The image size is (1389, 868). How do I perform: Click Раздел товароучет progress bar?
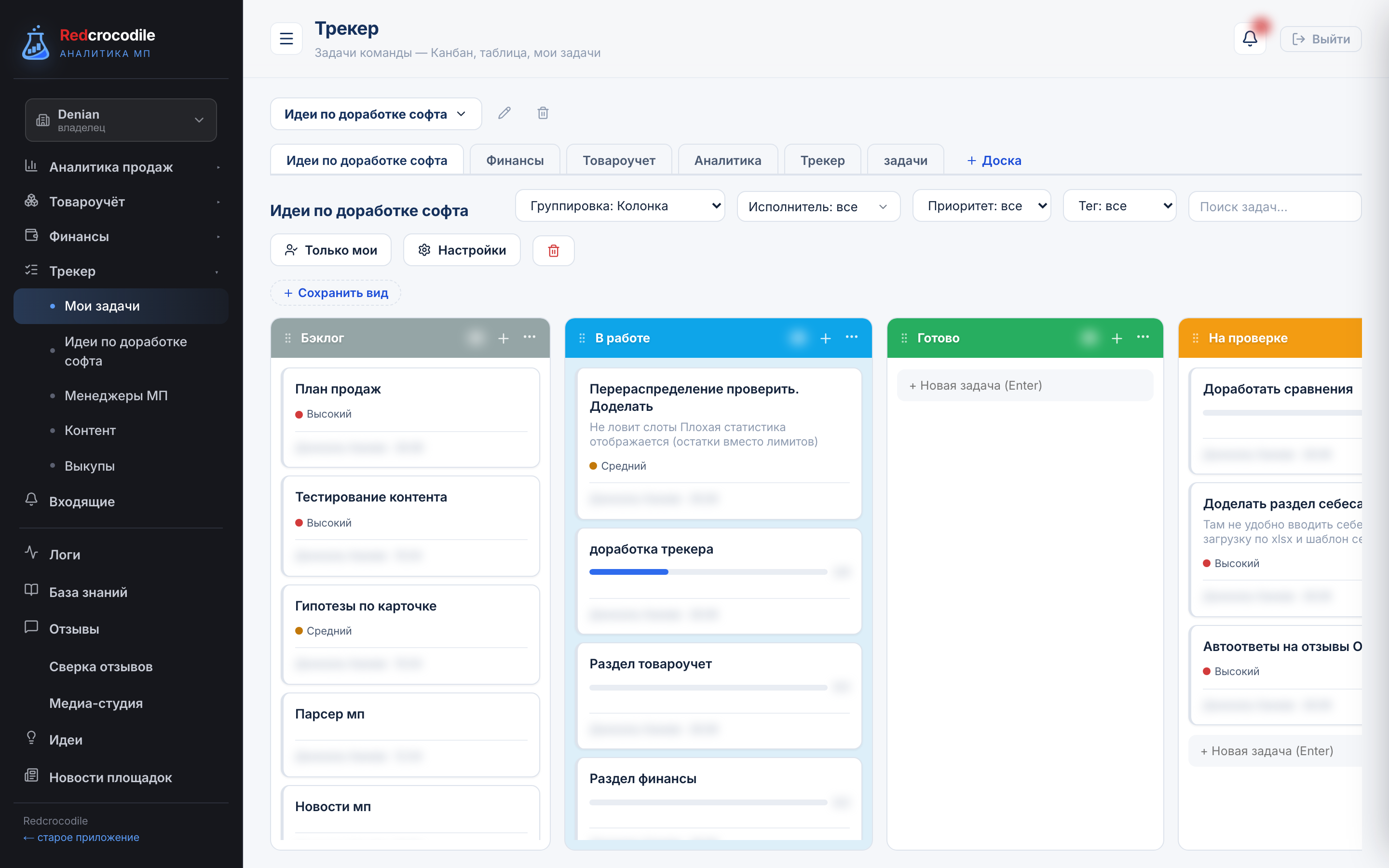(708, 687)
